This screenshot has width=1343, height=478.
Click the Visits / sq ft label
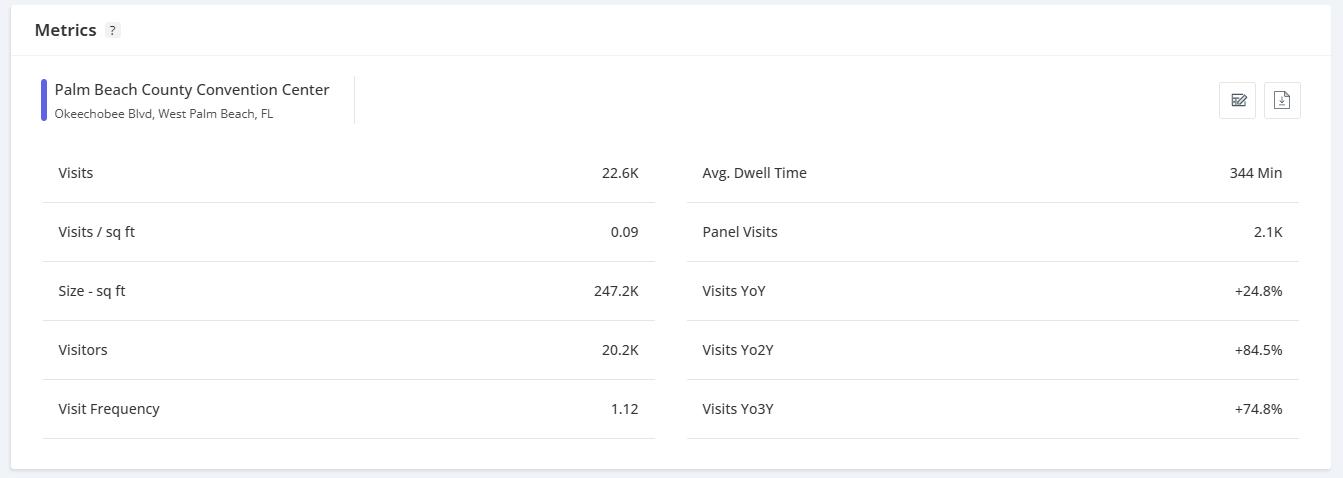coord(97,232)
